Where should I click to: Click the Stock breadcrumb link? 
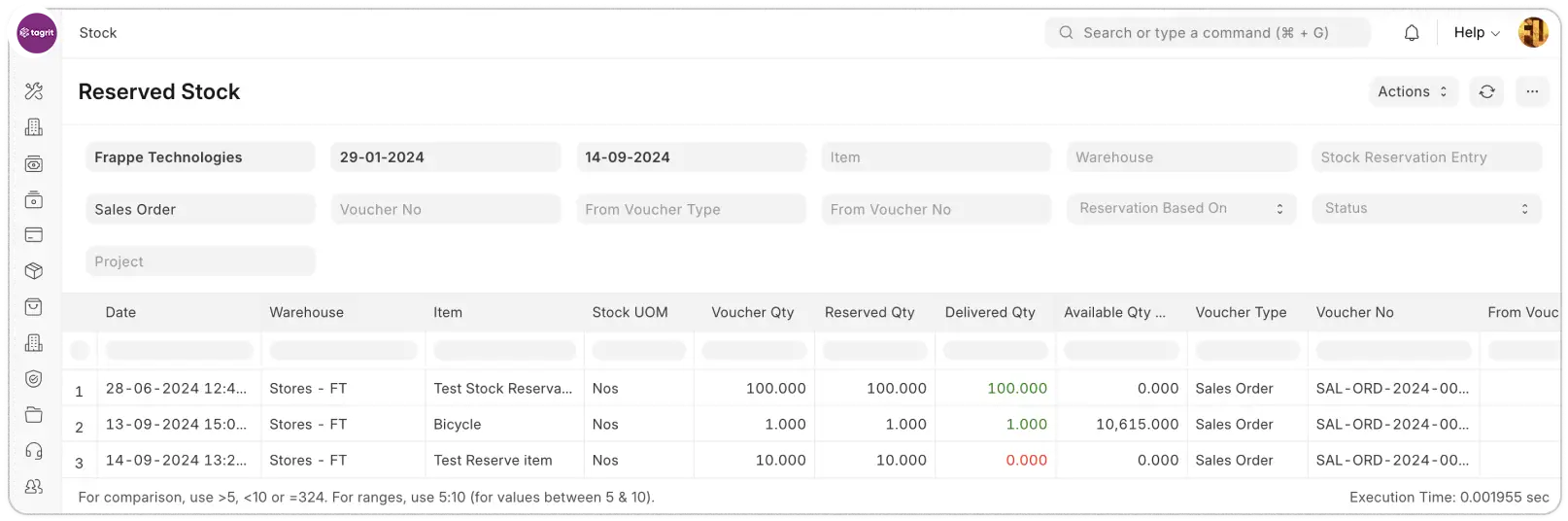[98, 33]
